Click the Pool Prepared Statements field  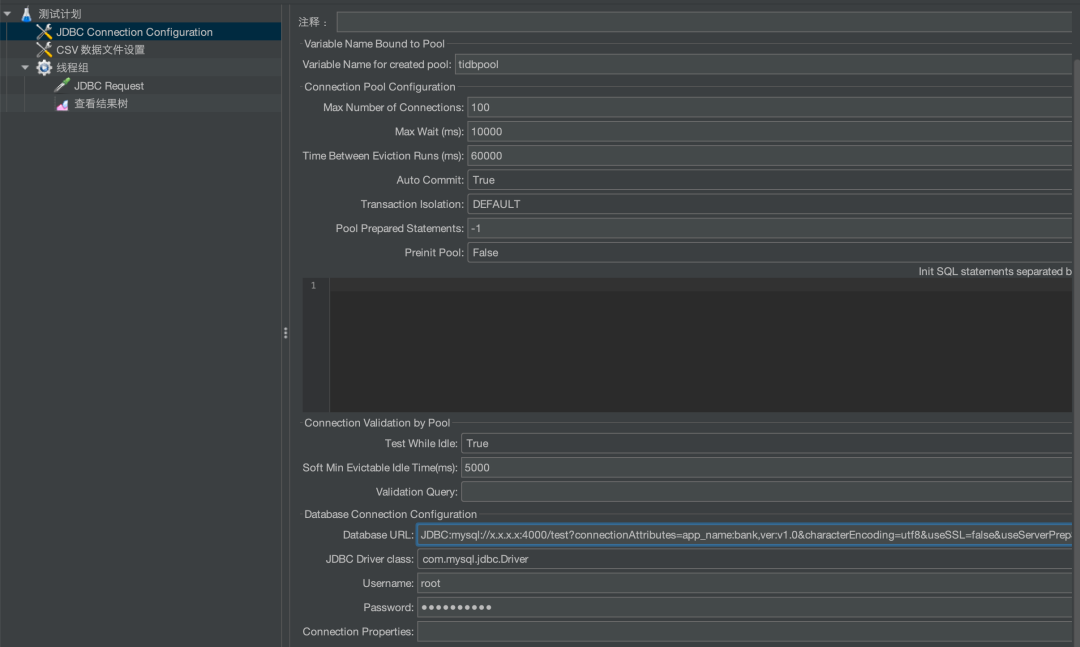point(769,228)
